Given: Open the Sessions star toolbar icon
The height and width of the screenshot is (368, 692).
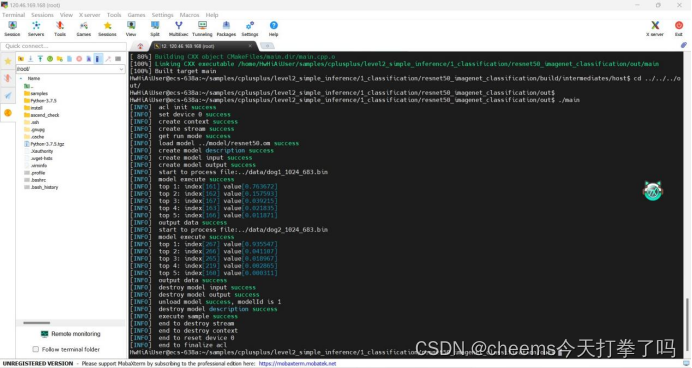Looking at the screenshot, I should pos(107,28).
